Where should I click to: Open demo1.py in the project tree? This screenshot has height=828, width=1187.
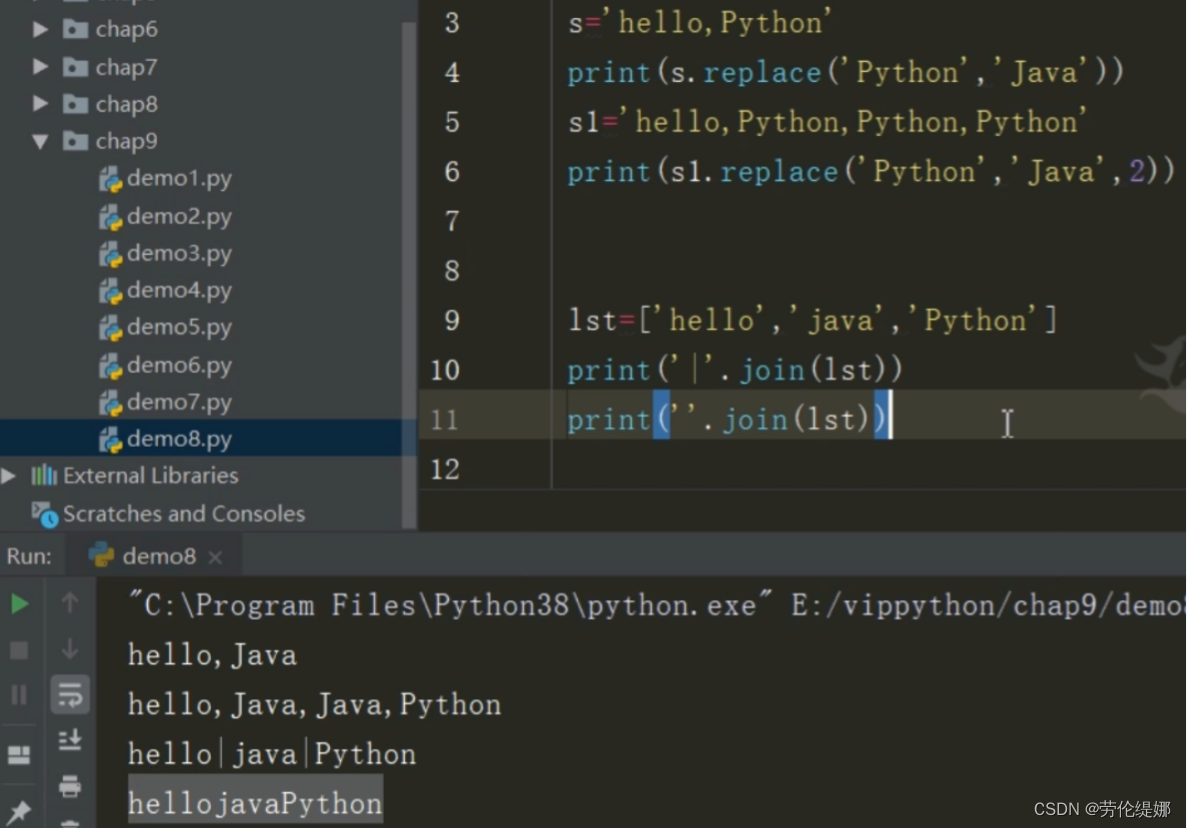(x=179, y=179)
